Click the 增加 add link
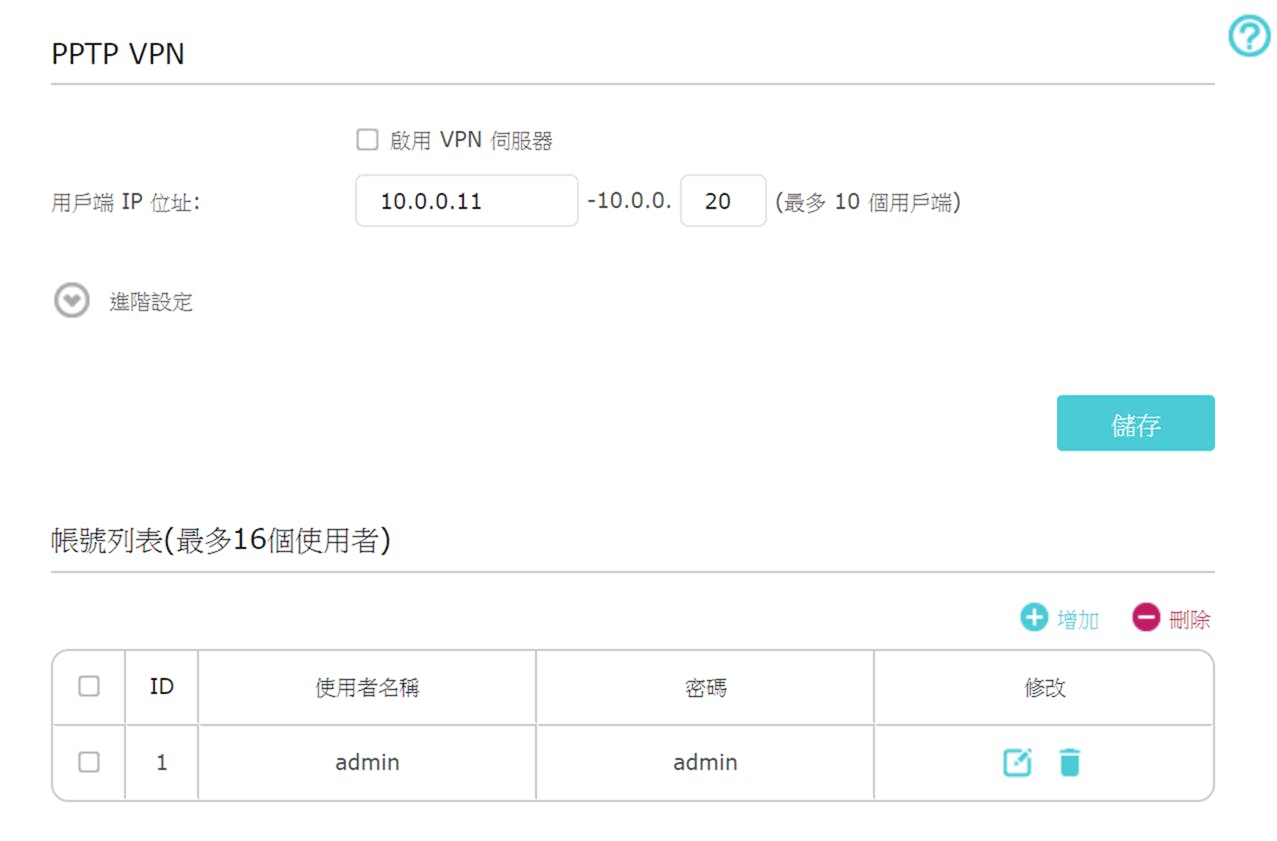 click(x=1074, y=617)
